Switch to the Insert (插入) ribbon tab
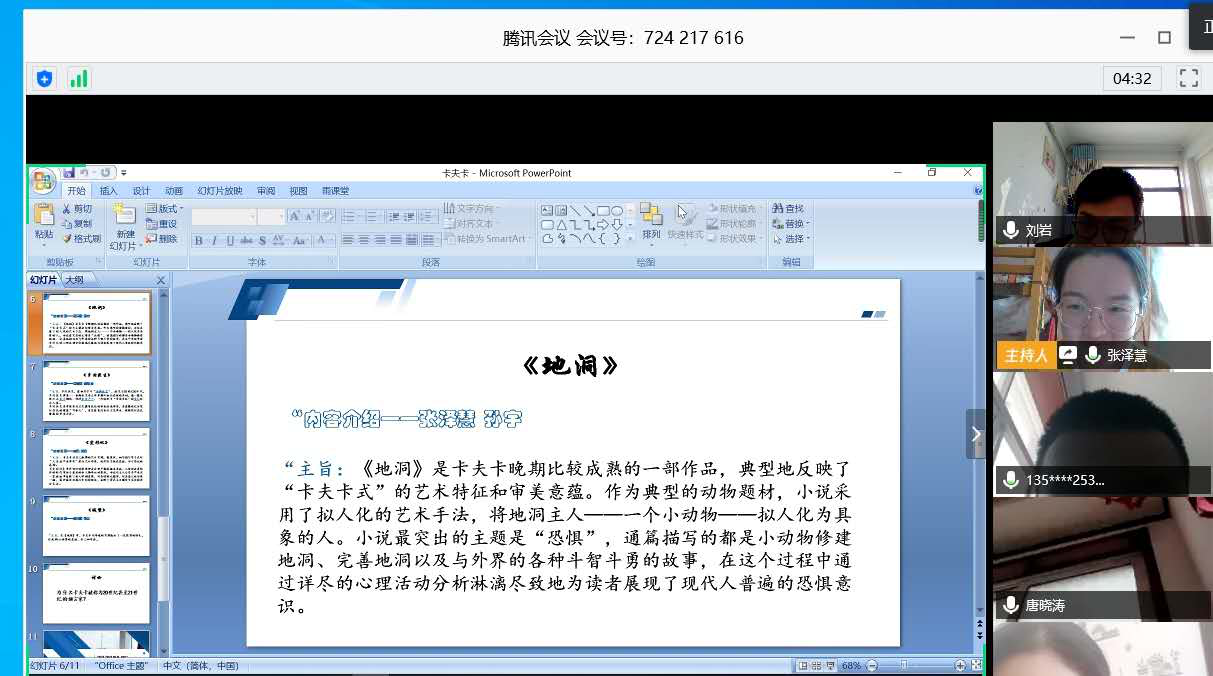The image size is (1213, 676). click(108, 191)
